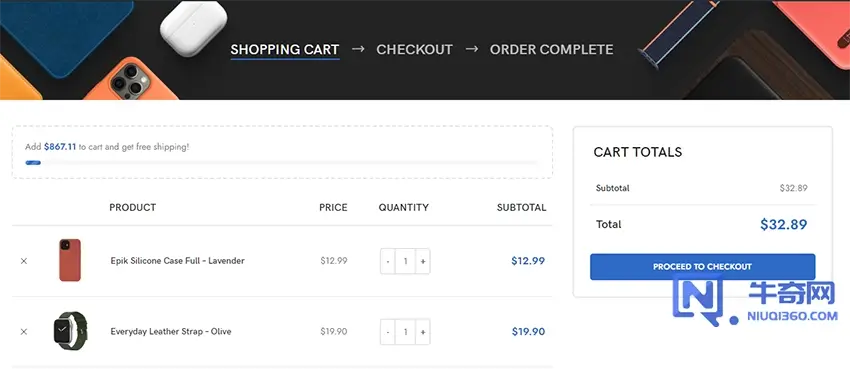Click the Leather Strap watch thumbnail
This screenshot has height=379, width=850.
pyautogui.click(x=70, y=330)
